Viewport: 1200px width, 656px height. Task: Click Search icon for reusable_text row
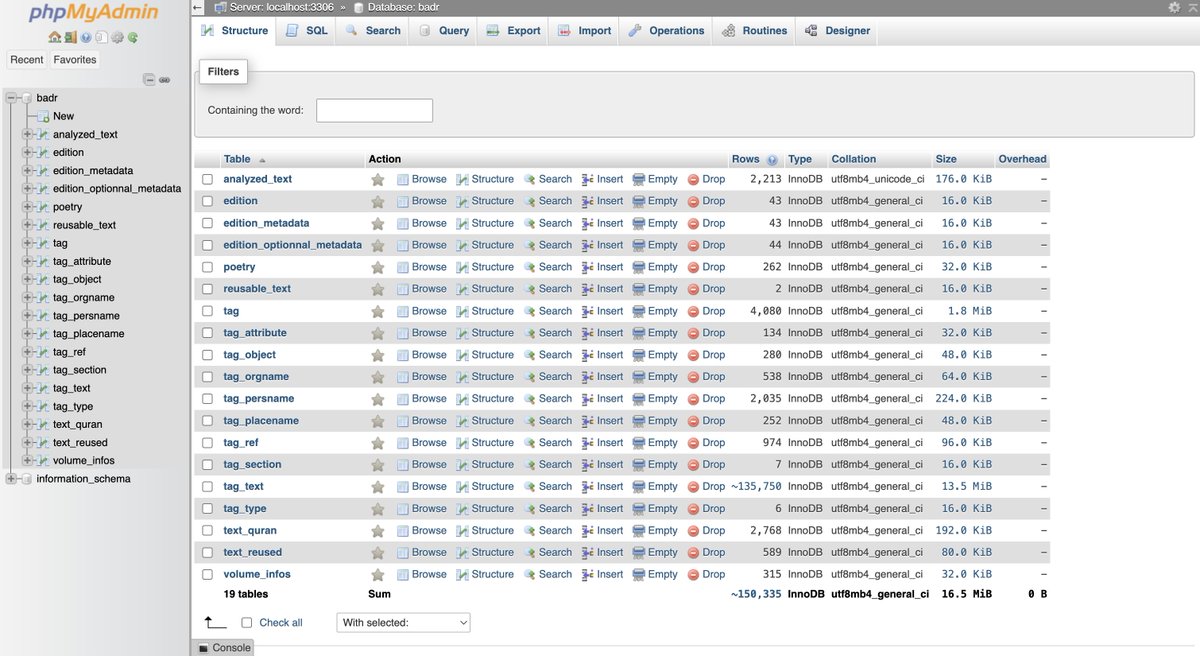(530, 289)
